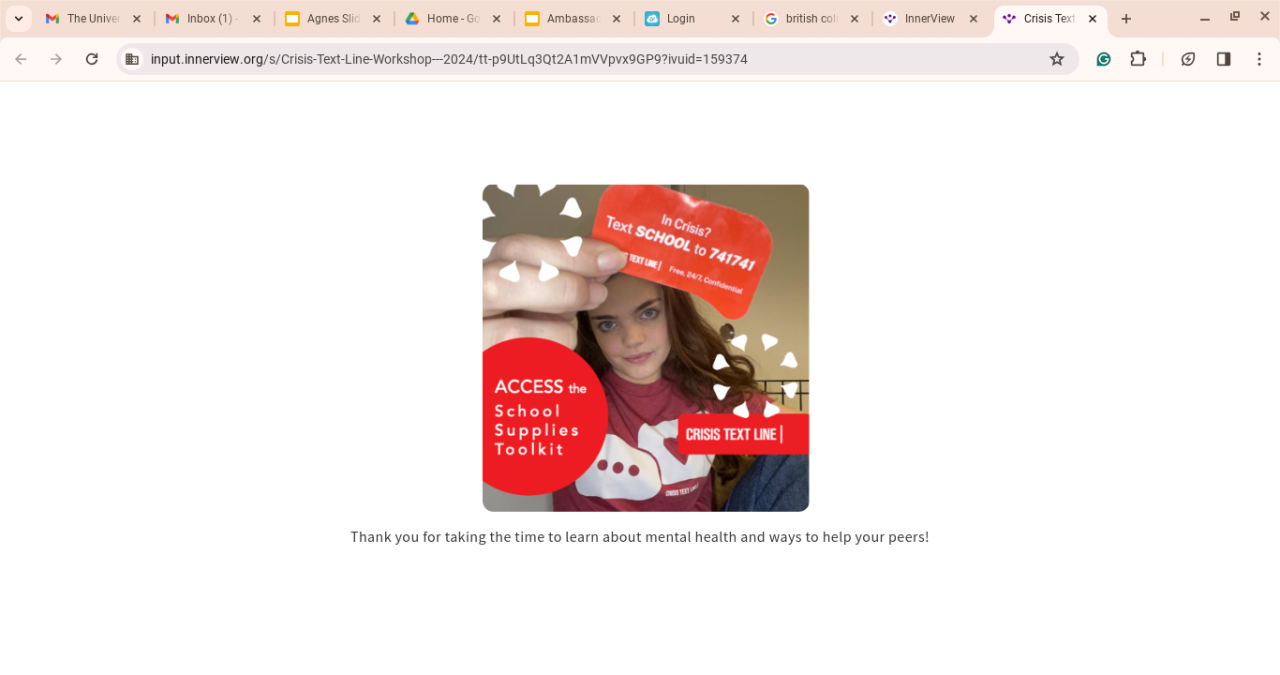Image resolution: width=1280 pixels, height=675 pixels.
Task: Open the Grammarly extension
Action: [x=1104, y=59]
